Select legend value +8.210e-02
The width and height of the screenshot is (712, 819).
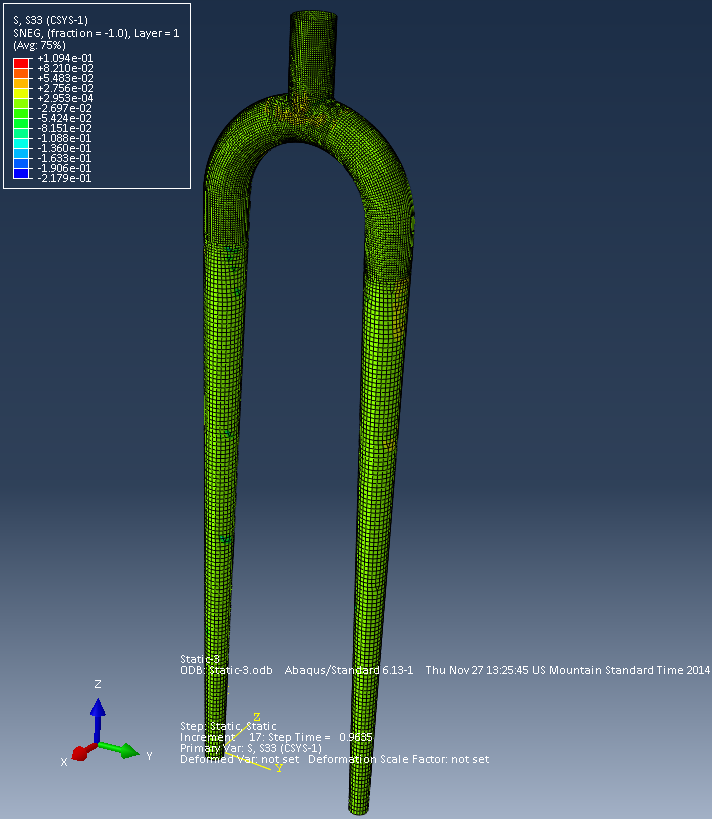65,68
